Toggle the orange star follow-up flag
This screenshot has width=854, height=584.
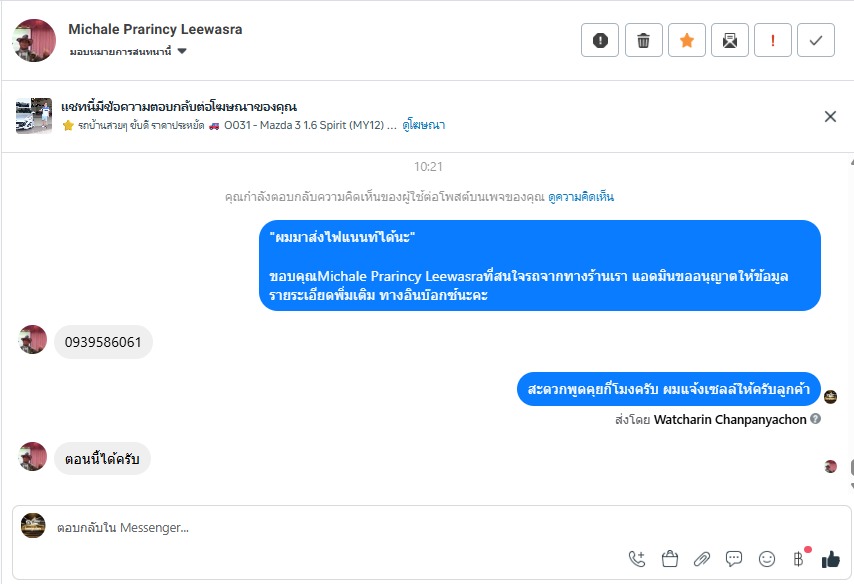[x=686, y=40]
